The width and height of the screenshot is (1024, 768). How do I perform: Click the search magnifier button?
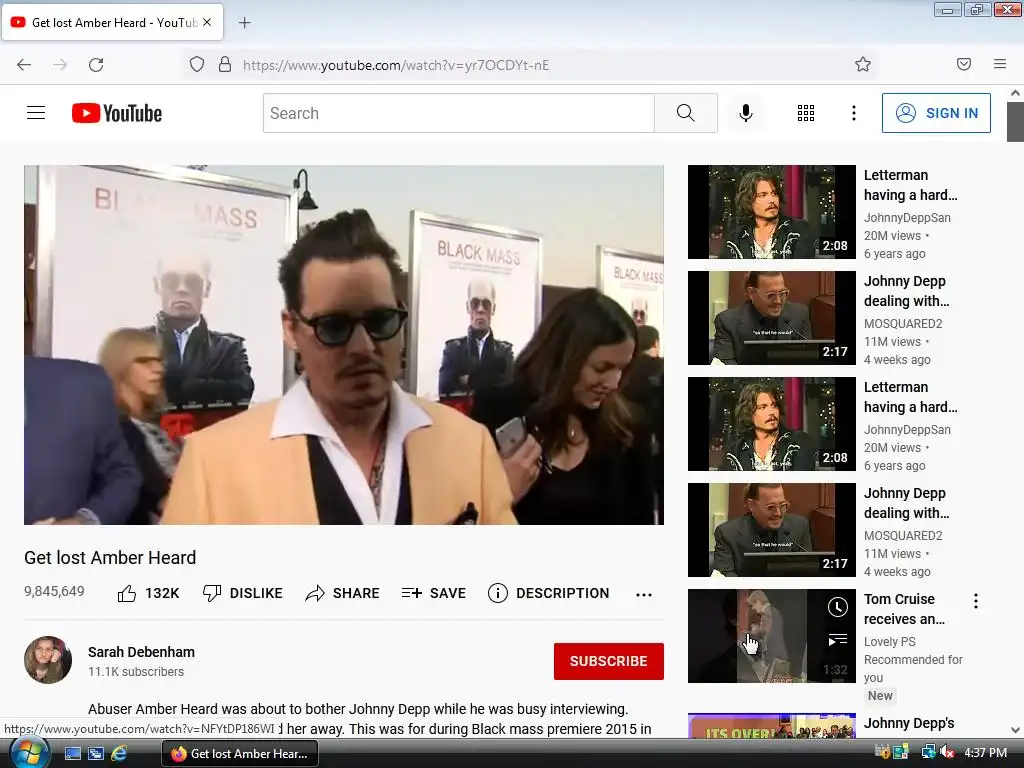pos(686,113)
